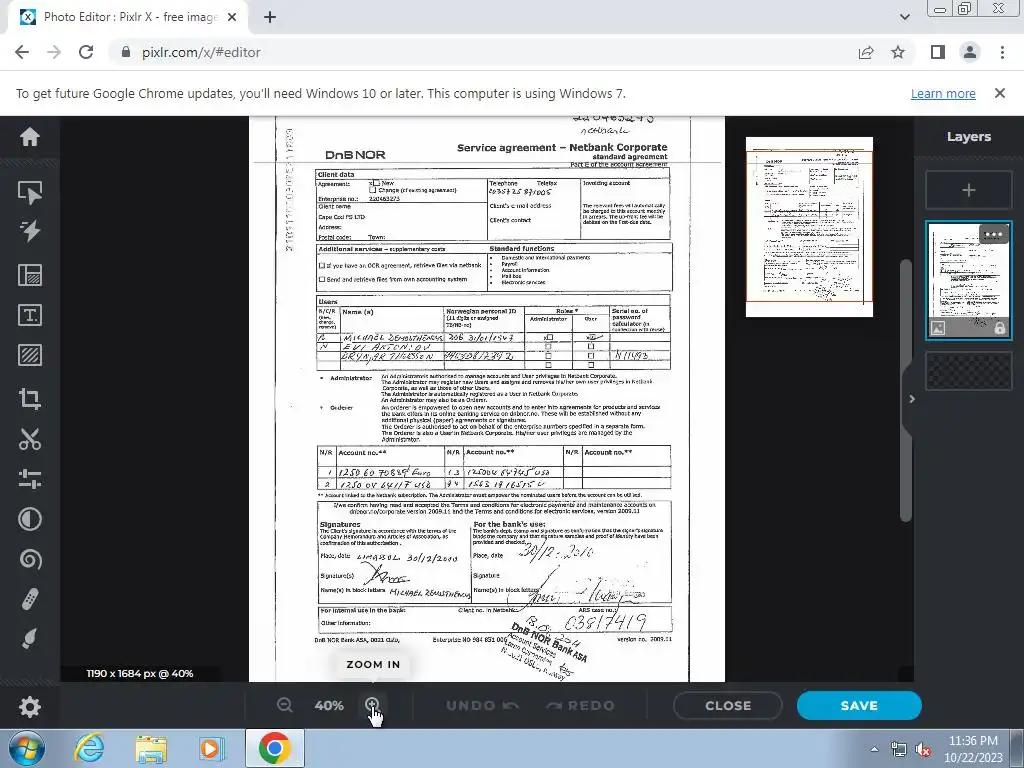
Task: Open the Chrome three-dot menu
Action: coord(1002,52)
